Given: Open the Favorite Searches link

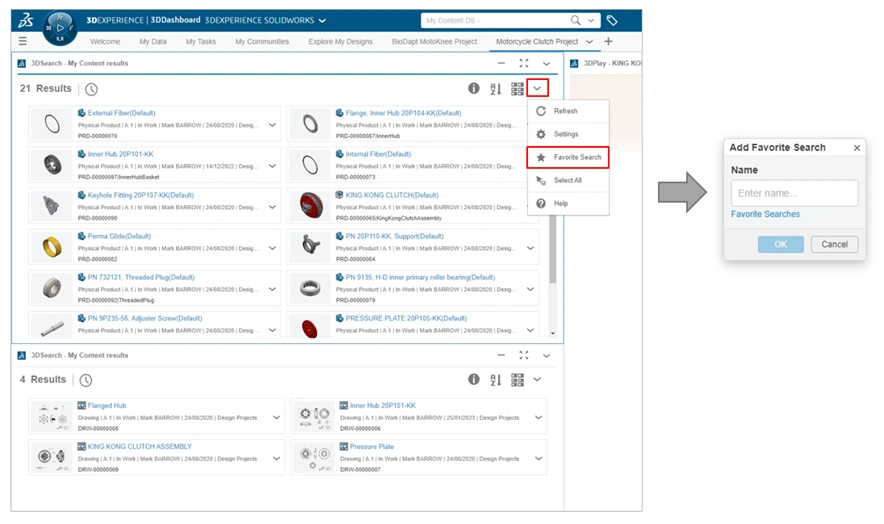Looking at the screenshot, I should click(x=765, y=214).
